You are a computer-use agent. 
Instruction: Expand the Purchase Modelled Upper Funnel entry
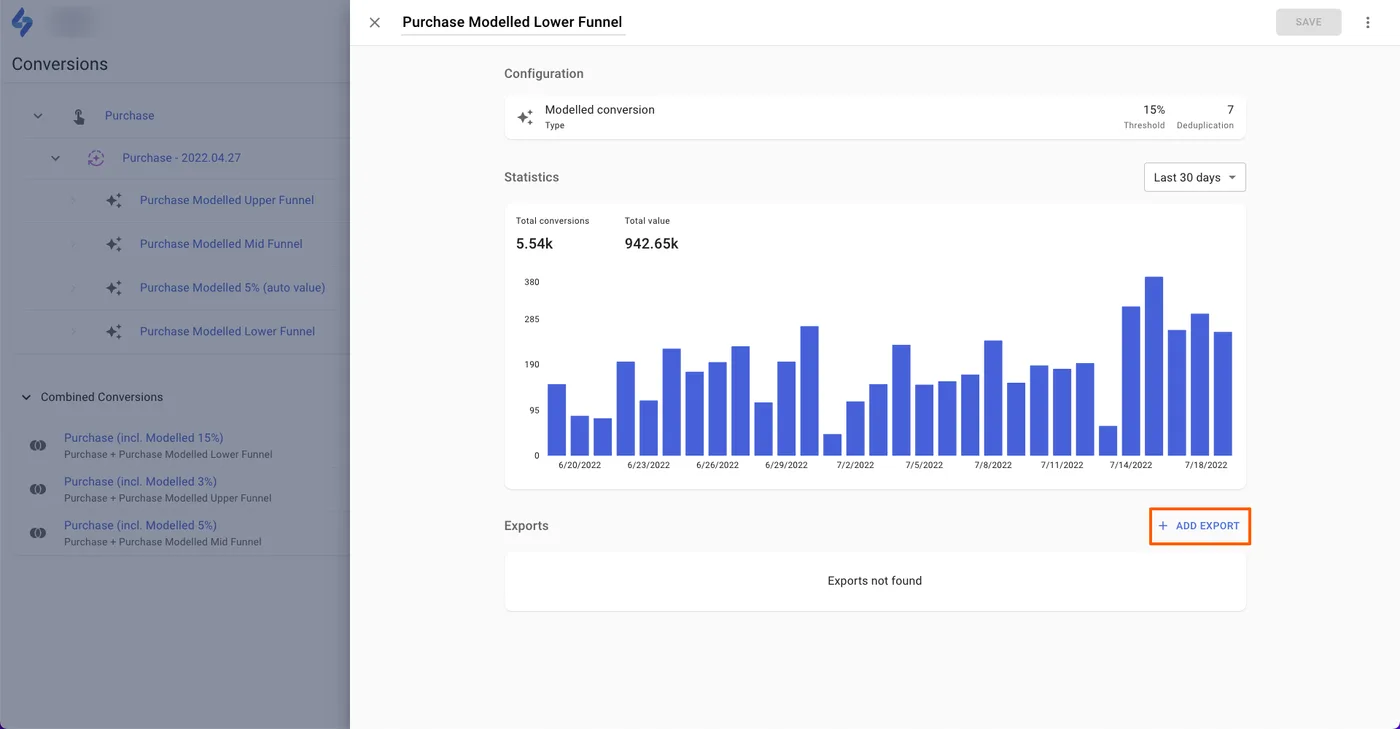[72, 200]
